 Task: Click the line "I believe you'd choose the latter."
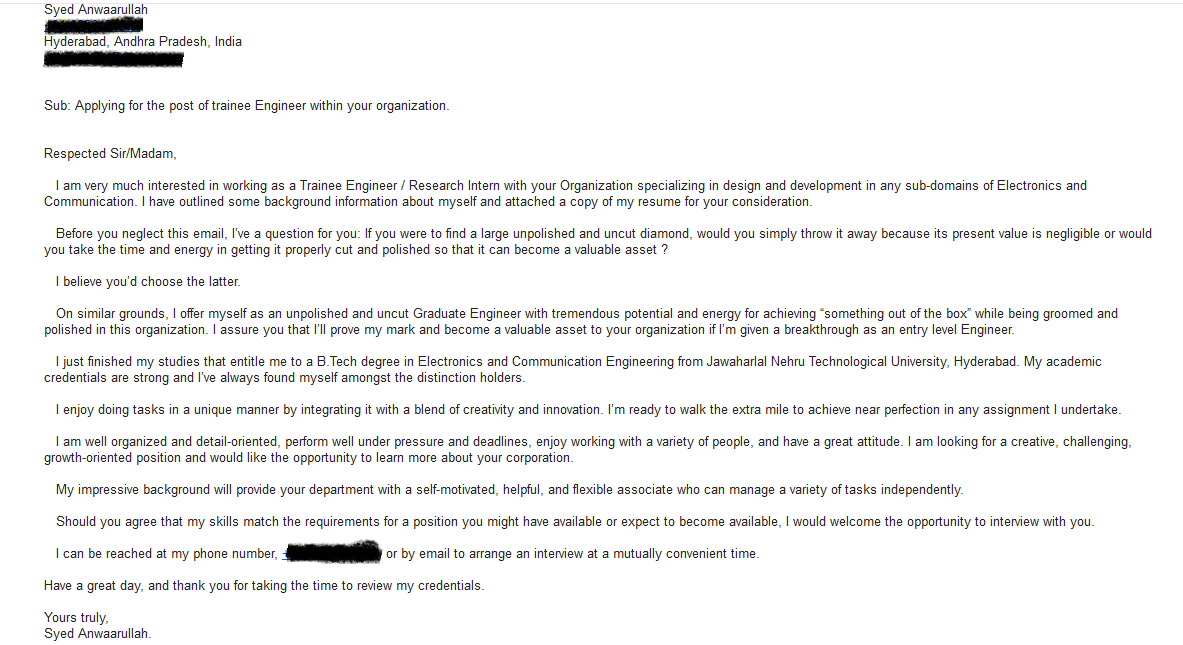coord(148,282)
